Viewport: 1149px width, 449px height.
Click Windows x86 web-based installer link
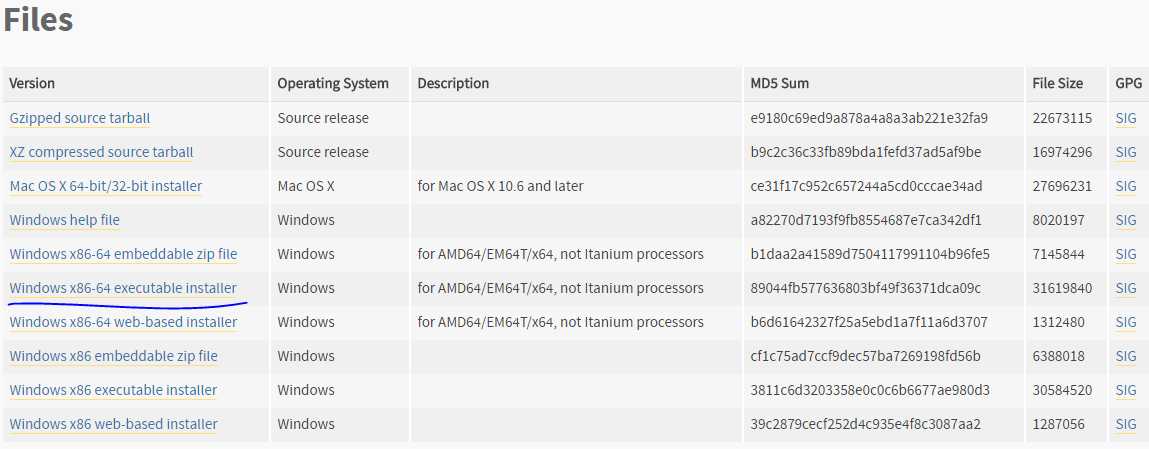pos(114,423)
